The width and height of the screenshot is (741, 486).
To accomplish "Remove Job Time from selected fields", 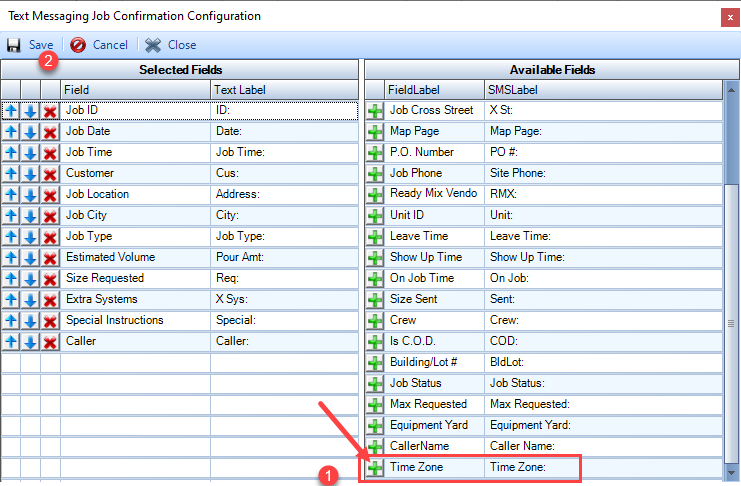I will tap(50, 153).
